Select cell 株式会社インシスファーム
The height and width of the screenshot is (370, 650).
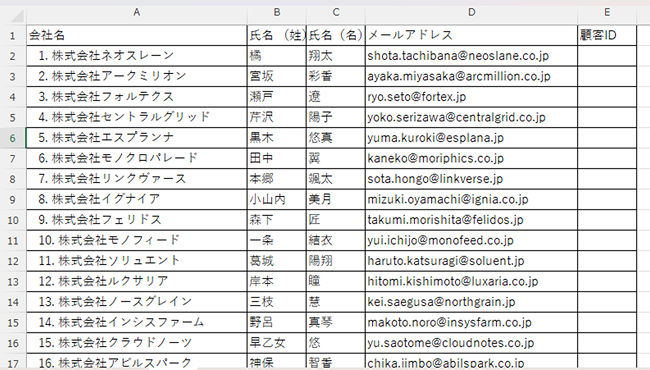pyautogui.click(x=137, y=322)
